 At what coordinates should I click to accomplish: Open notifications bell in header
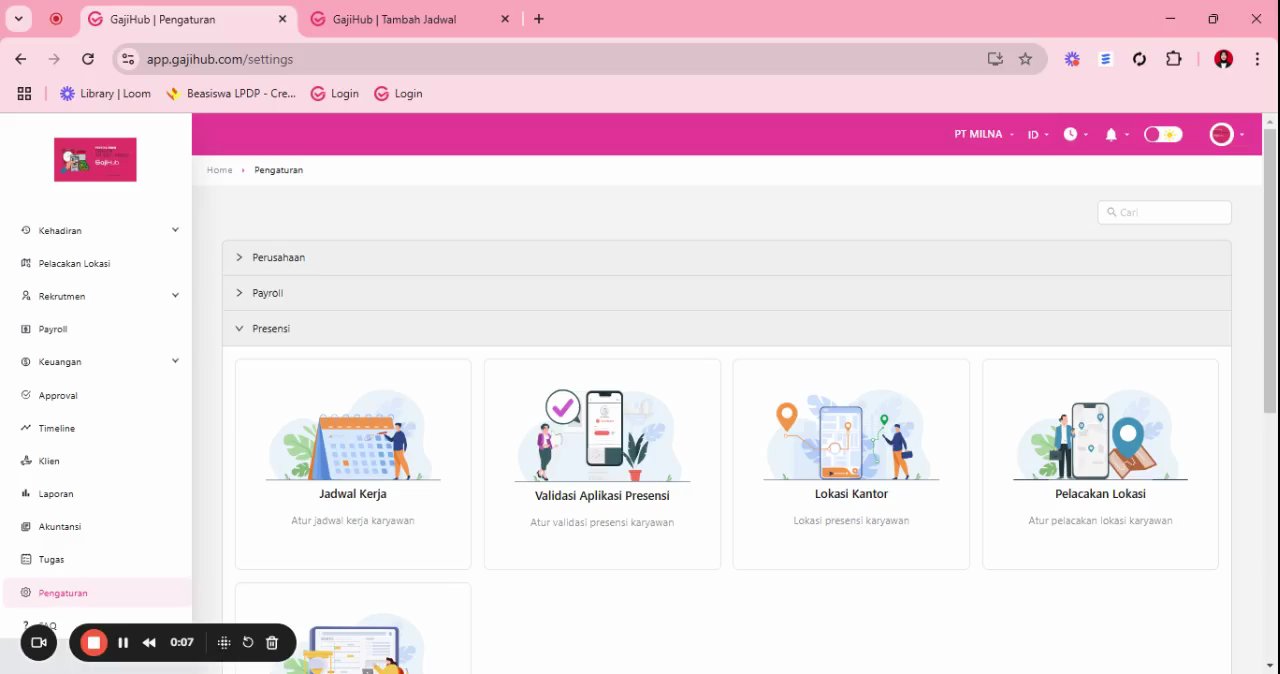tap(1111, 135)
